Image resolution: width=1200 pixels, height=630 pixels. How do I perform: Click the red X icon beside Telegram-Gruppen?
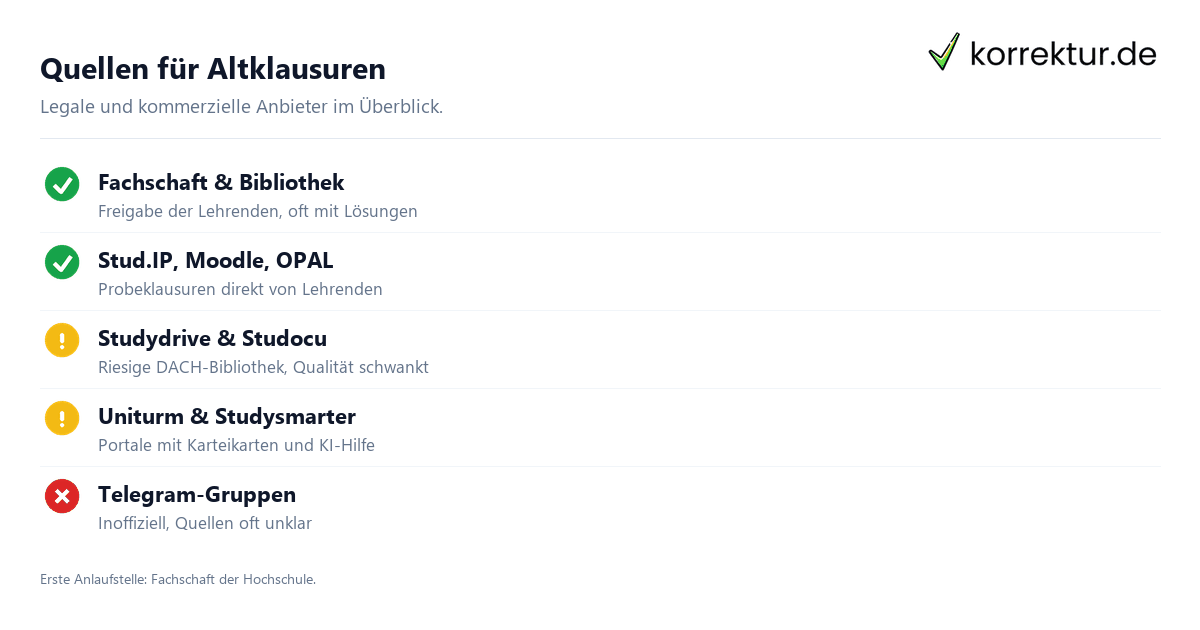coord(62,496)
